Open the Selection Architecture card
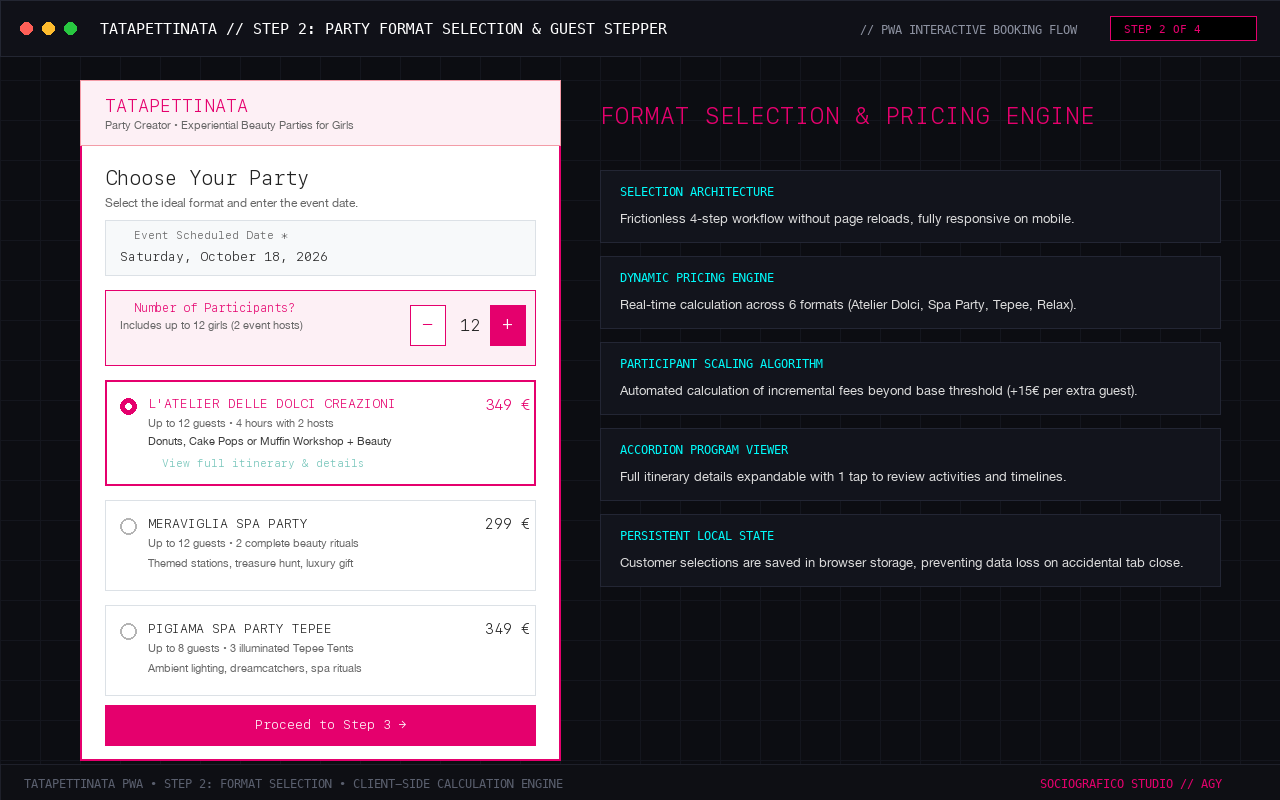Screen dimensions: 1280x800 pos(910,206)
